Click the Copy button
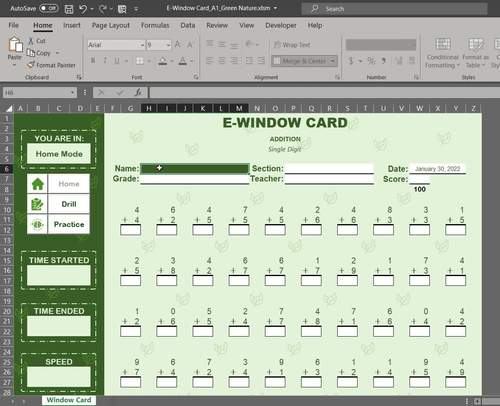The height and width of the screenshot is (406, 500). (x=39, y=53)
